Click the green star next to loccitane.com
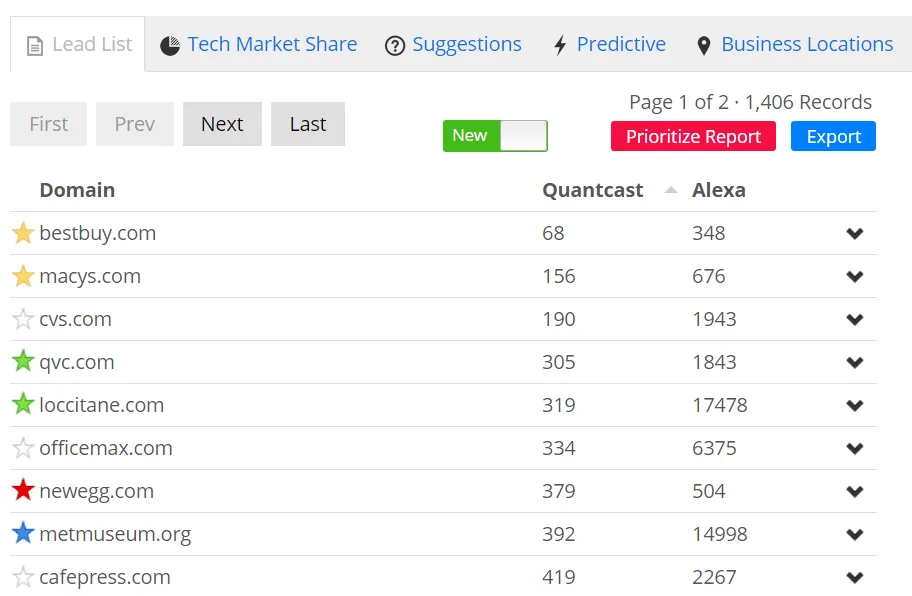Viewport: 912px width, 596px height. coord(23,405)
